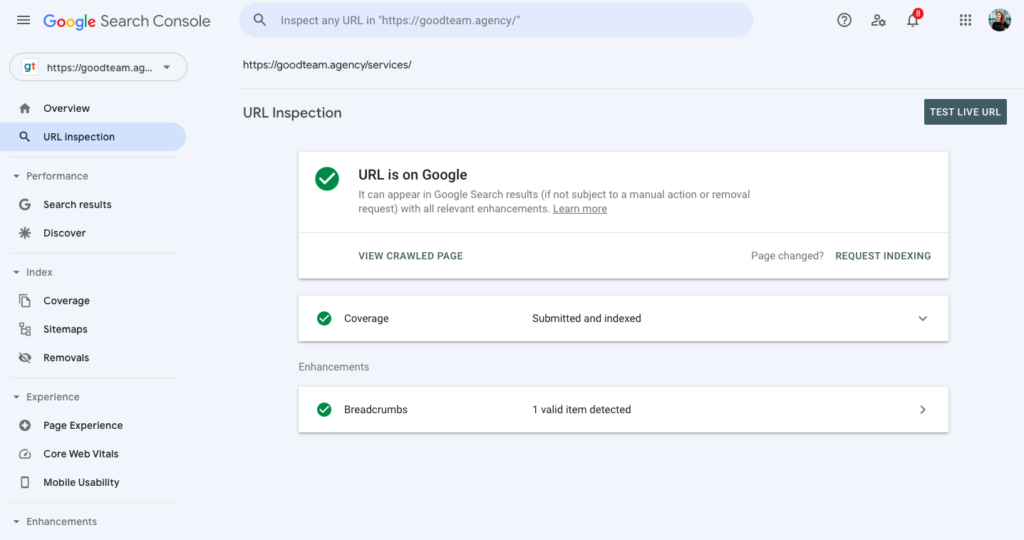Click the Sitemaps tree icon
This screenshot has width=1024, height=540.
(25, 329)
